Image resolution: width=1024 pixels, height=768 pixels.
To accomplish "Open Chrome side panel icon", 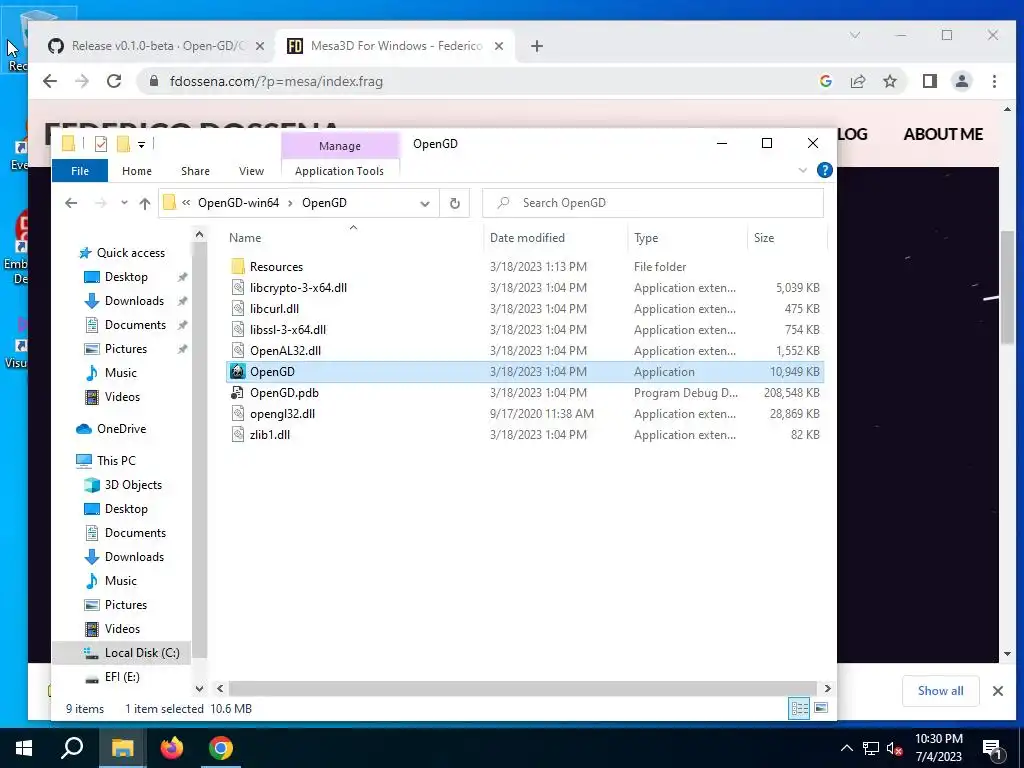I will [929, 81].
